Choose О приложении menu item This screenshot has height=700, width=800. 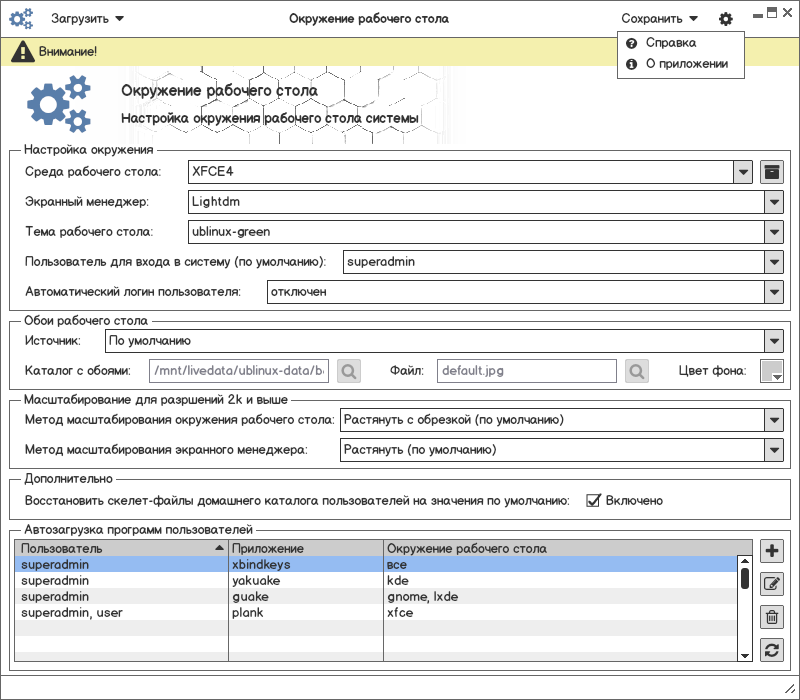tap(685, 64)
